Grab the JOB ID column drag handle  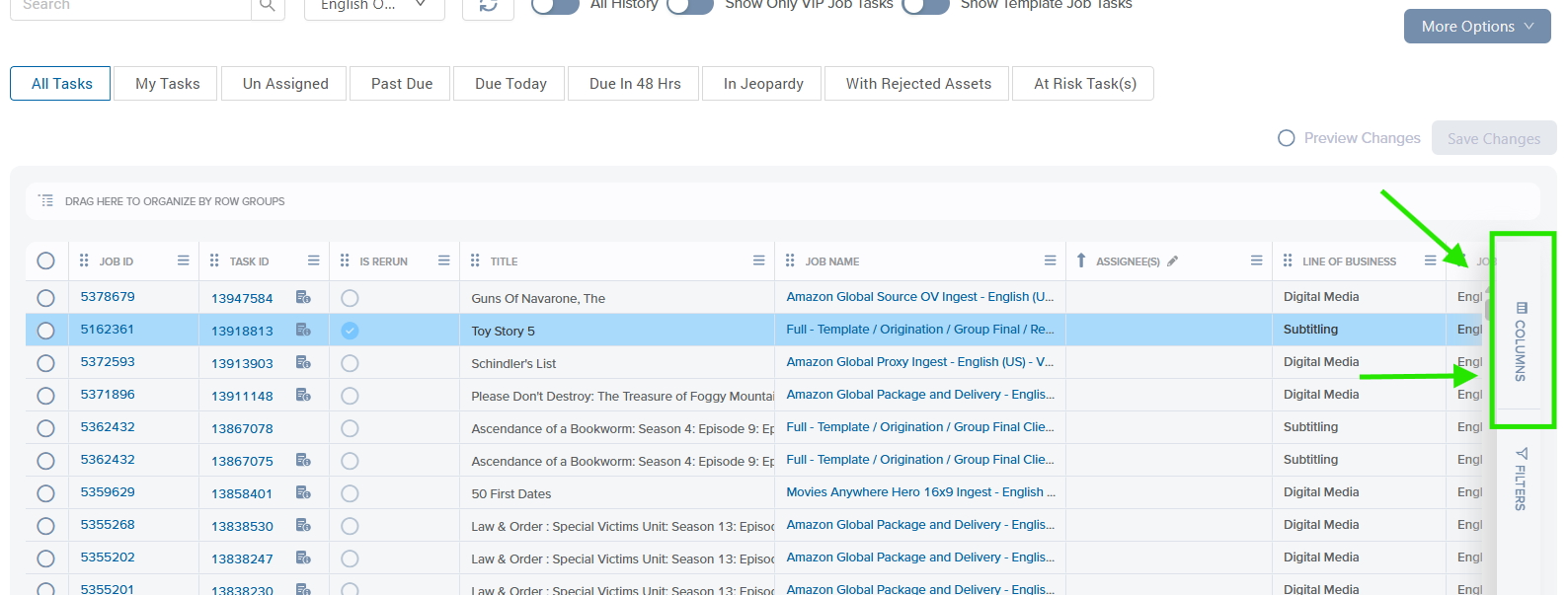point(84,260)
